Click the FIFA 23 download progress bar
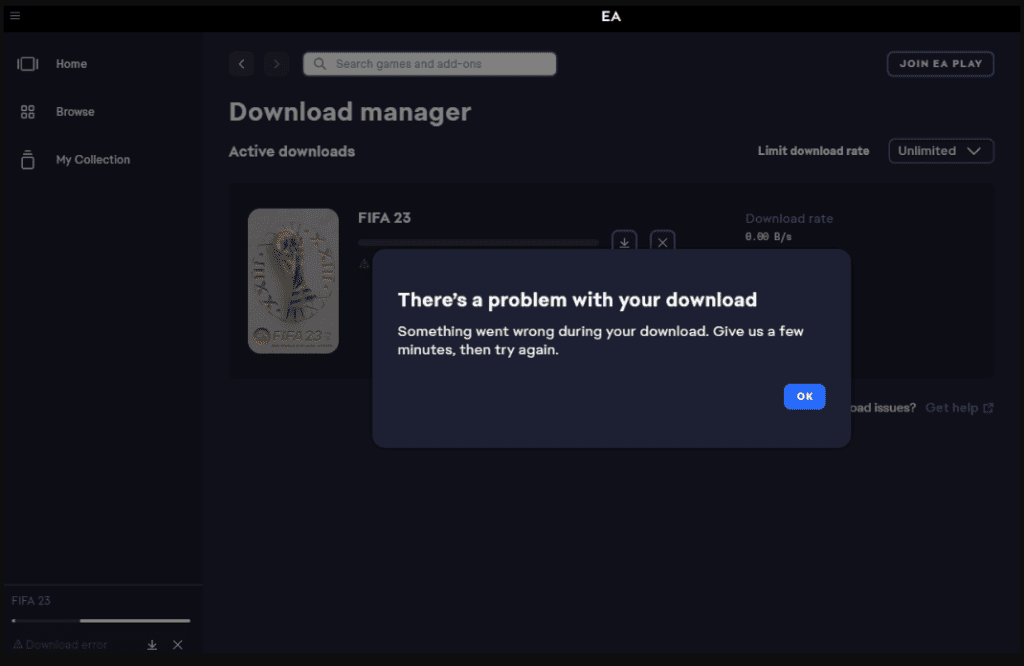Screen dimensions: 1024x666 coord(478,242)
